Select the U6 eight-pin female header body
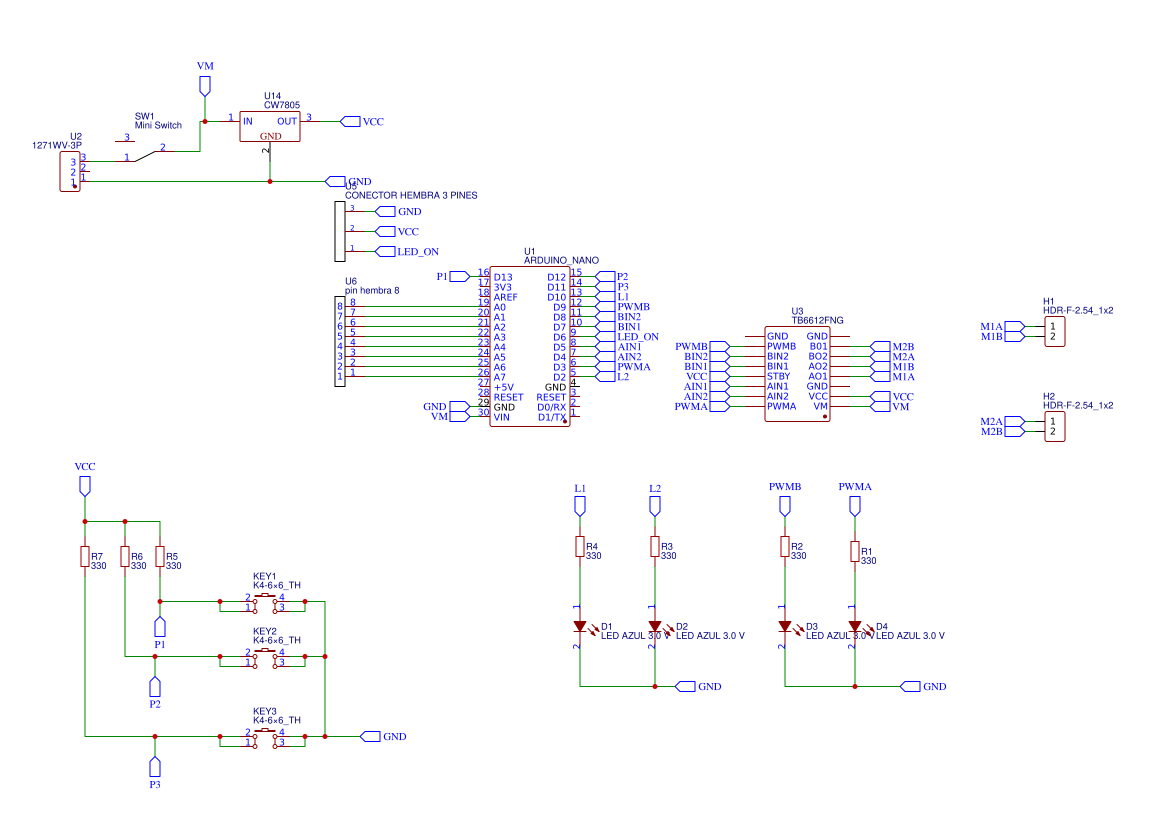The image size is (1169, 827). pos(340,342)
